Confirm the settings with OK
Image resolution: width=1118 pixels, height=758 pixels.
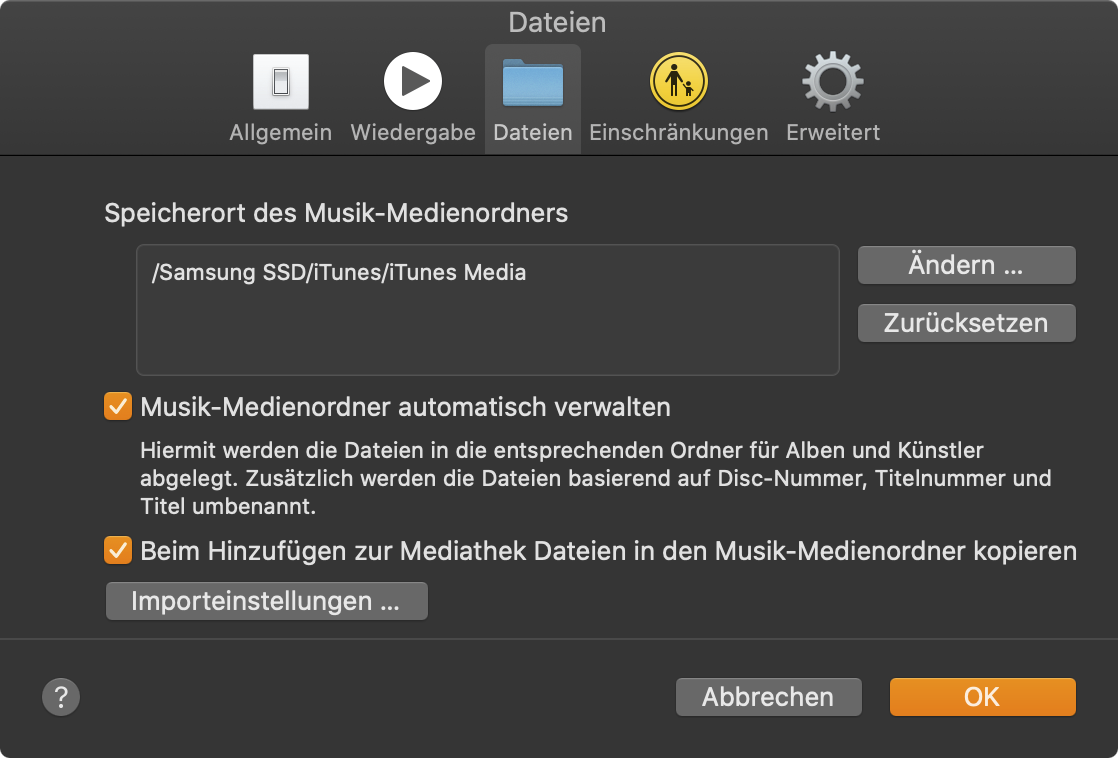tap(982, 697)
